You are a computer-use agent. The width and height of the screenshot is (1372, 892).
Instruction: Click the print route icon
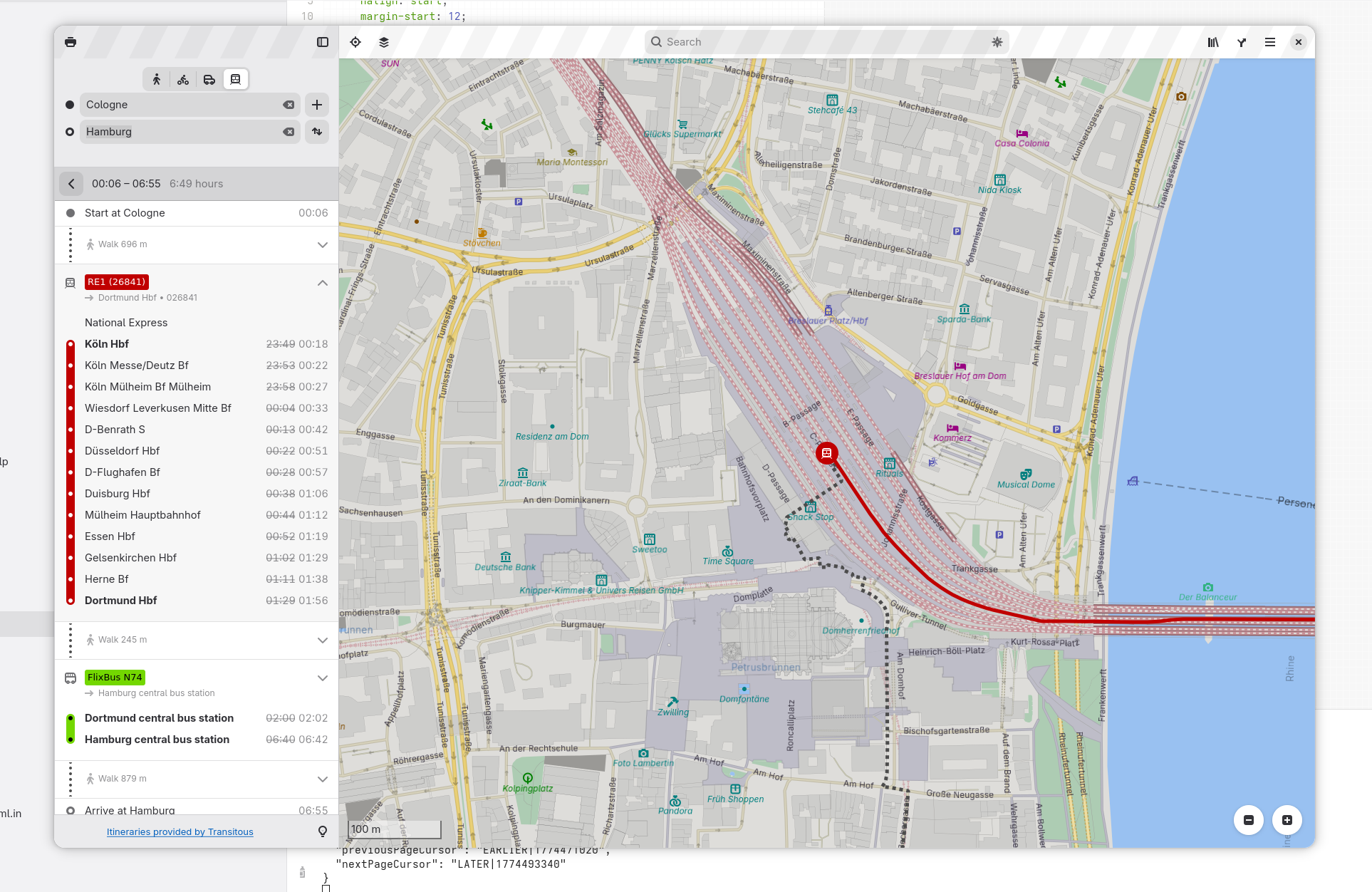click(71, 42)
